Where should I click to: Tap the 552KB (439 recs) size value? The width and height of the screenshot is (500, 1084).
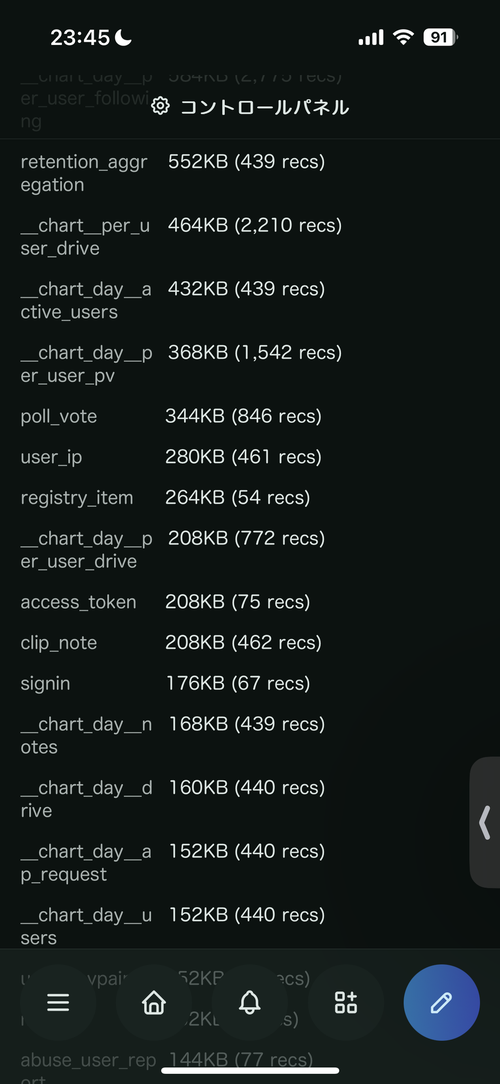(x=246, y=162)
